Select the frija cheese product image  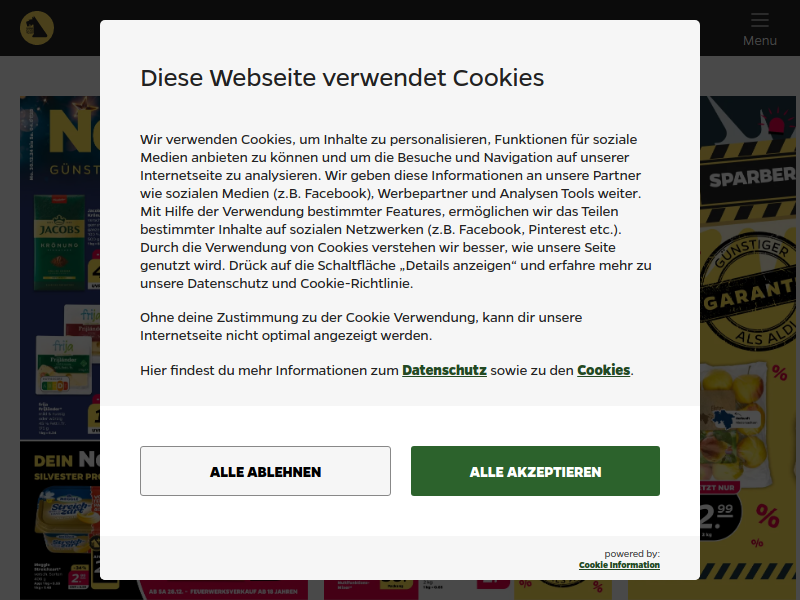coord(64,365)
